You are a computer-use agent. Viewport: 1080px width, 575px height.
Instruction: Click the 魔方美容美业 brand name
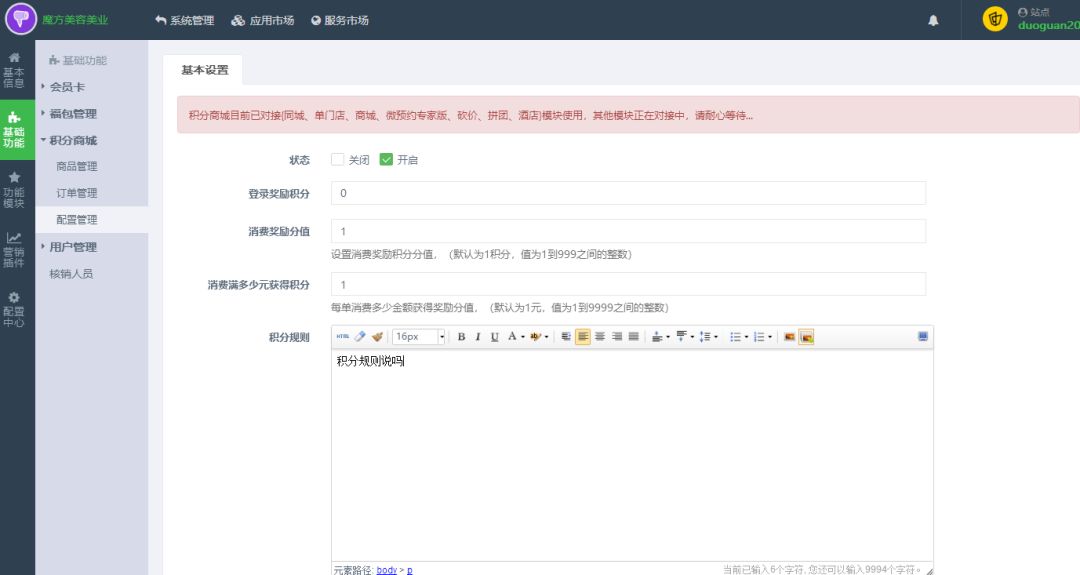[75, 20]
